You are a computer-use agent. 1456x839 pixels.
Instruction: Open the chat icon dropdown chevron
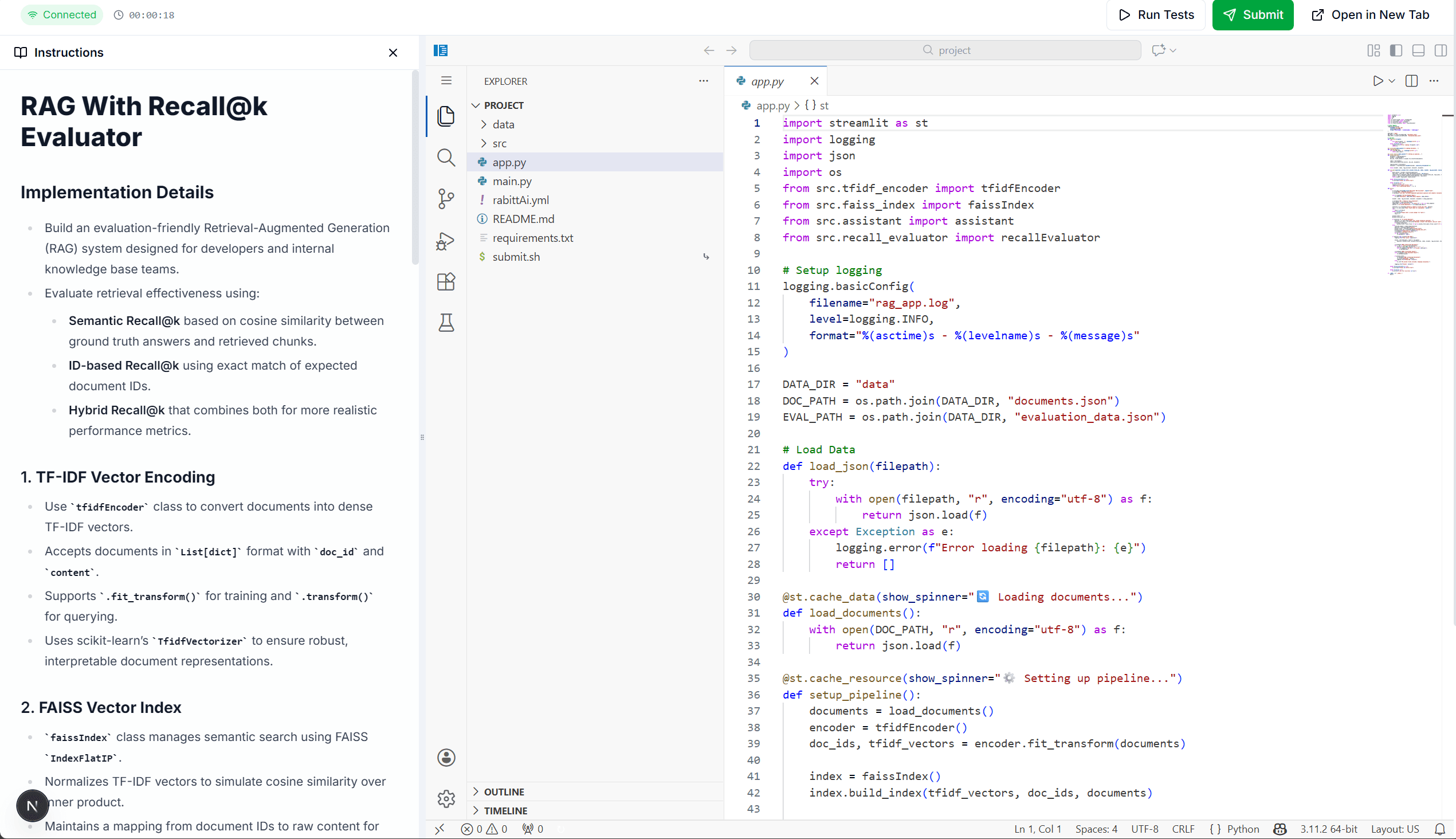click(x=1173, y=50)
